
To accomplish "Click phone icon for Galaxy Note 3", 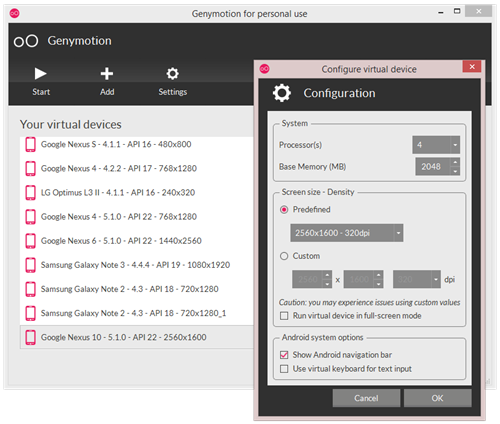I will tap(30, 265).
